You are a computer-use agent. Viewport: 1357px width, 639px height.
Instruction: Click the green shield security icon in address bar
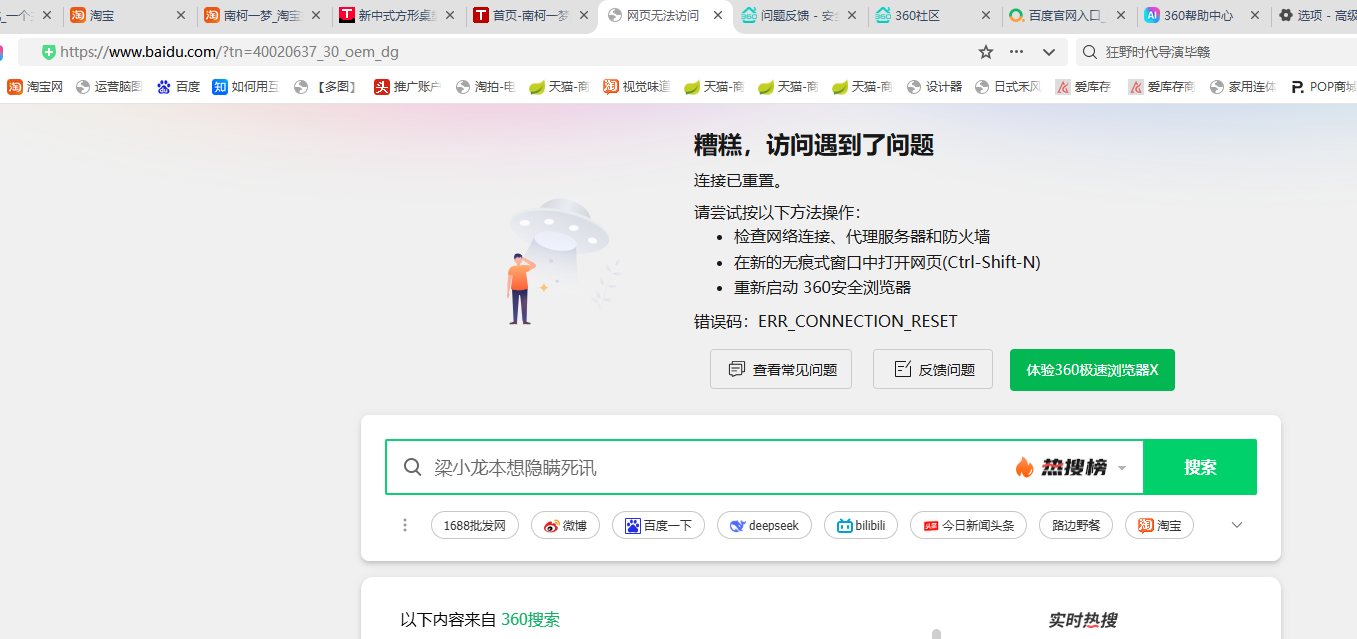tap(49, 52)
